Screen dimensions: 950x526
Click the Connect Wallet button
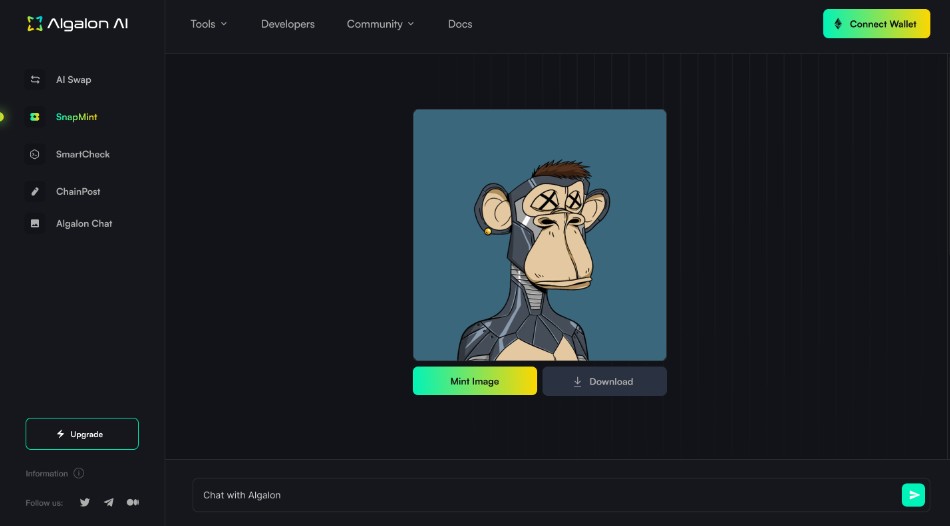(876, 24)
